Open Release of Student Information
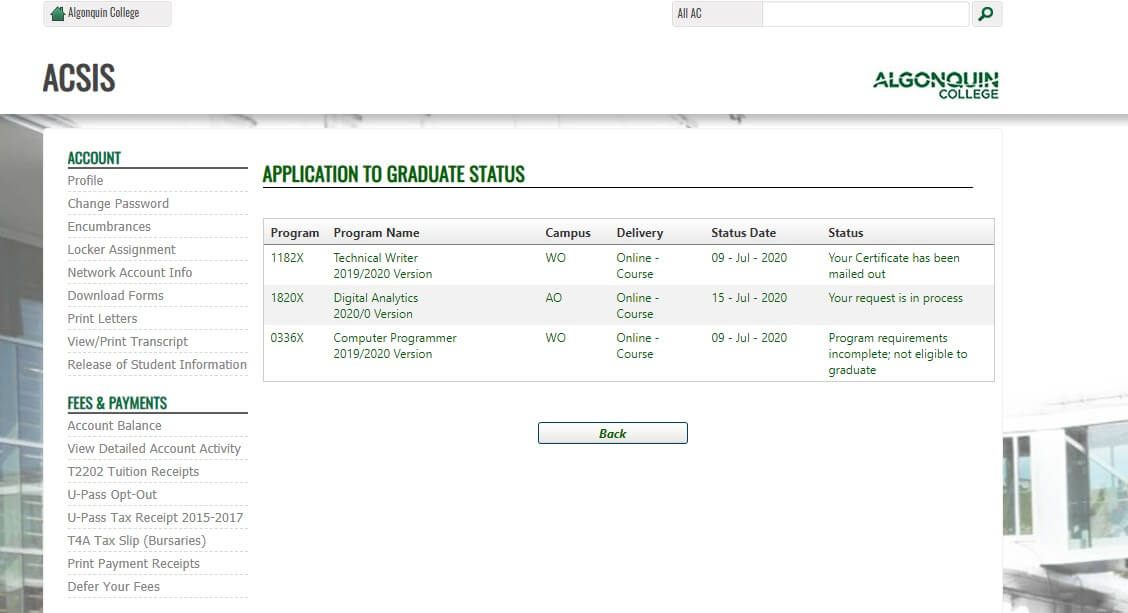1128x613 pixels. [157, 365]
